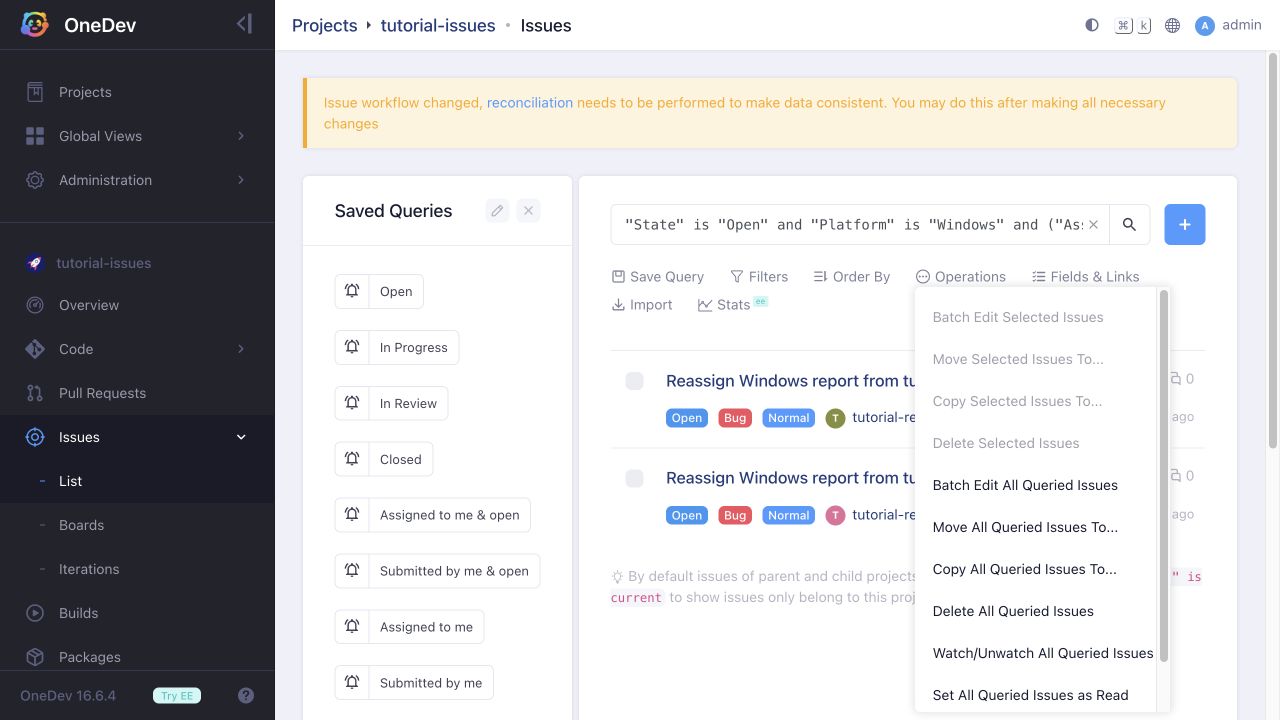
Task: Toggle the watch bell for Open query
Action: pyautogui.click(x=352, y=291)
